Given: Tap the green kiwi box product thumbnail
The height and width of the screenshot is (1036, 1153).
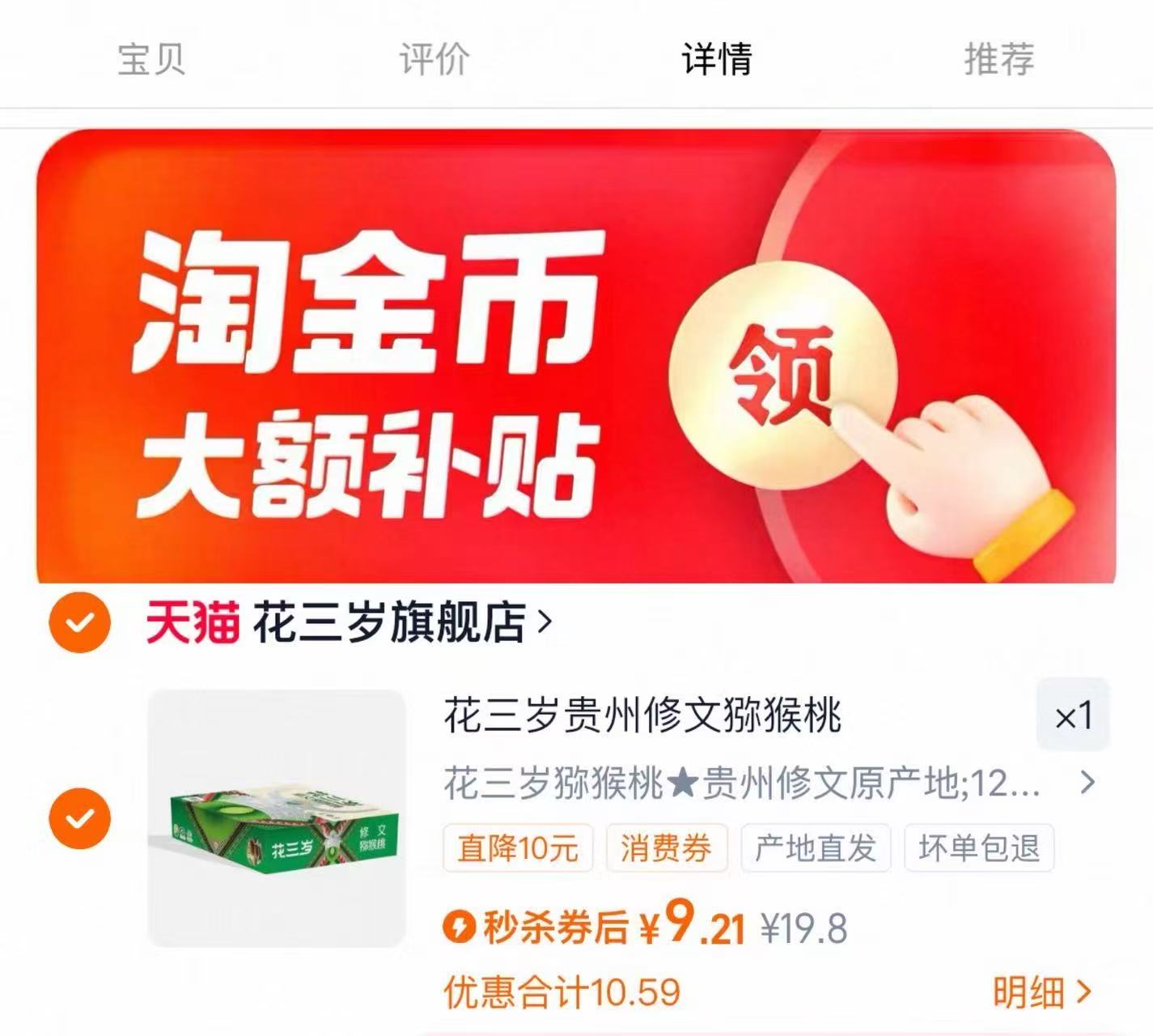Looking at the screenshot, I should (277, 818).
